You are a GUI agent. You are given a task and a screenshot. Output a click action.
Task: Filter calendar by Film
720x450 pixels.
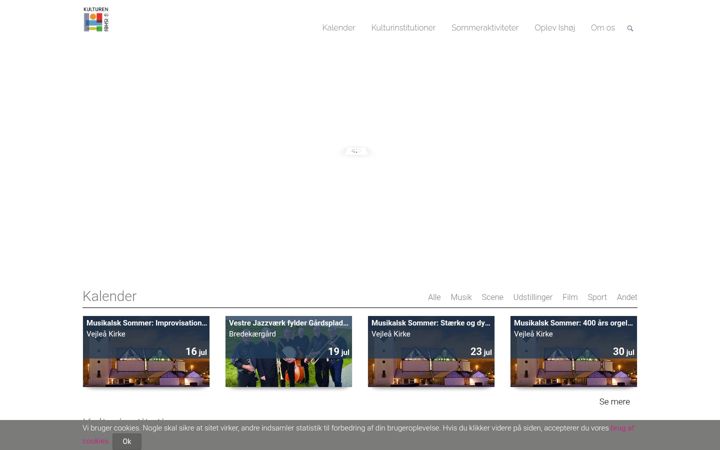570,297
